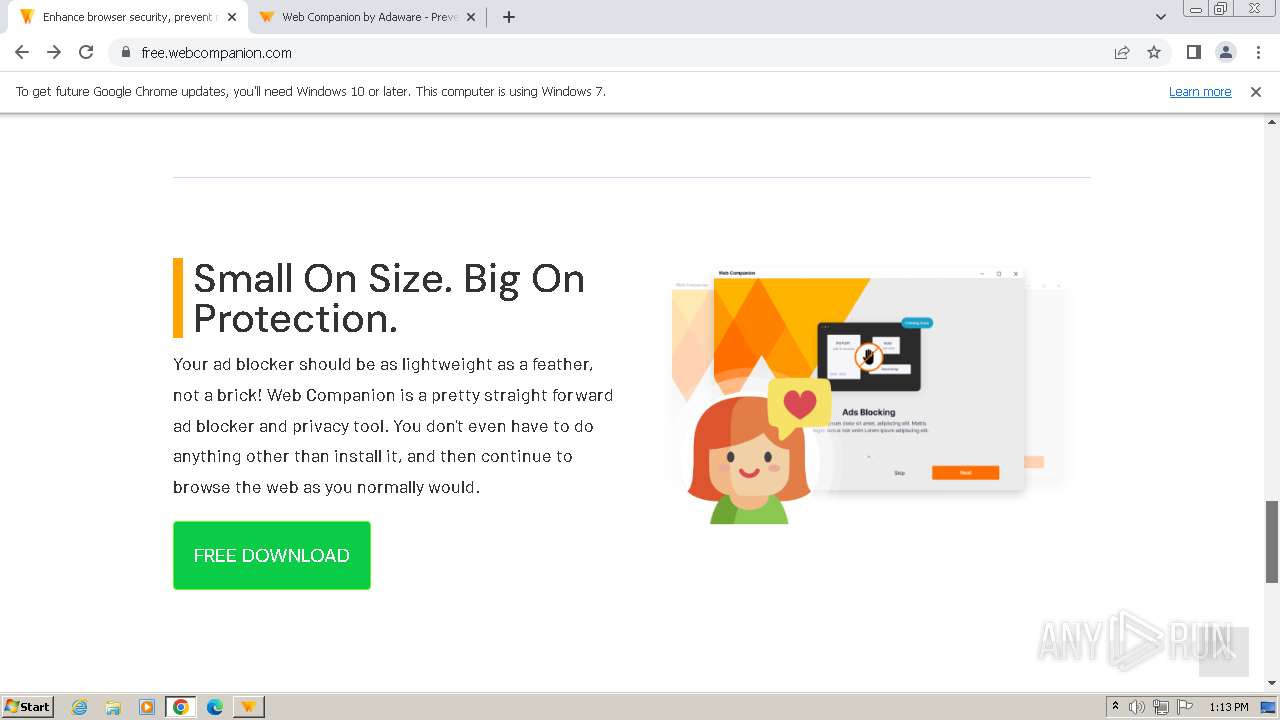Click the page vertical scrollbar thumb
Image resolution: width=1280 pixels, height=720 pixels.
pos(1272,541)
